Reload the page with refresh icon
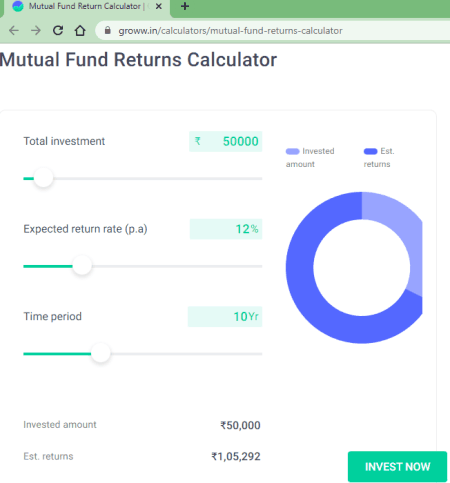The height and width of the screenshot is (483, 450). pos(58,30)
